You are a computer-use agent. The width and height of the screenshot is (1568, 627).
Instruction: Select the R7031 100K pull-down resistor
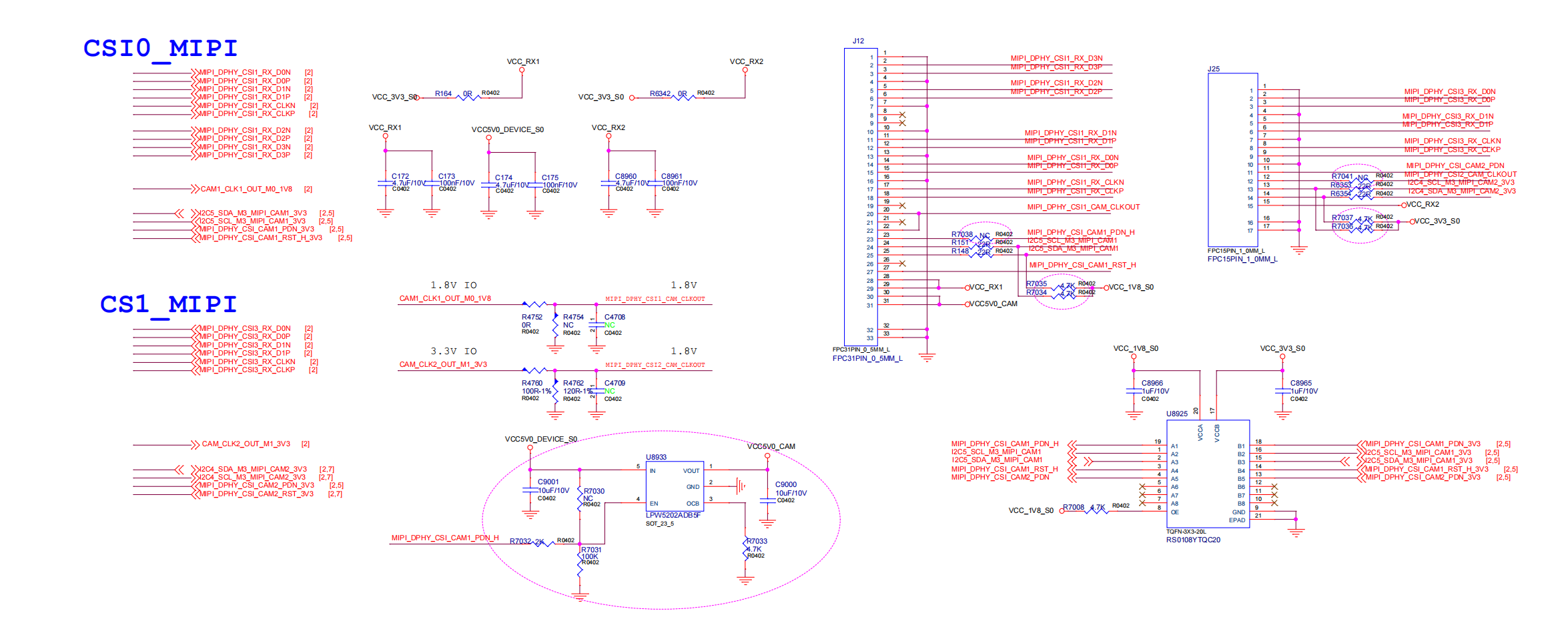pos(580,559)
